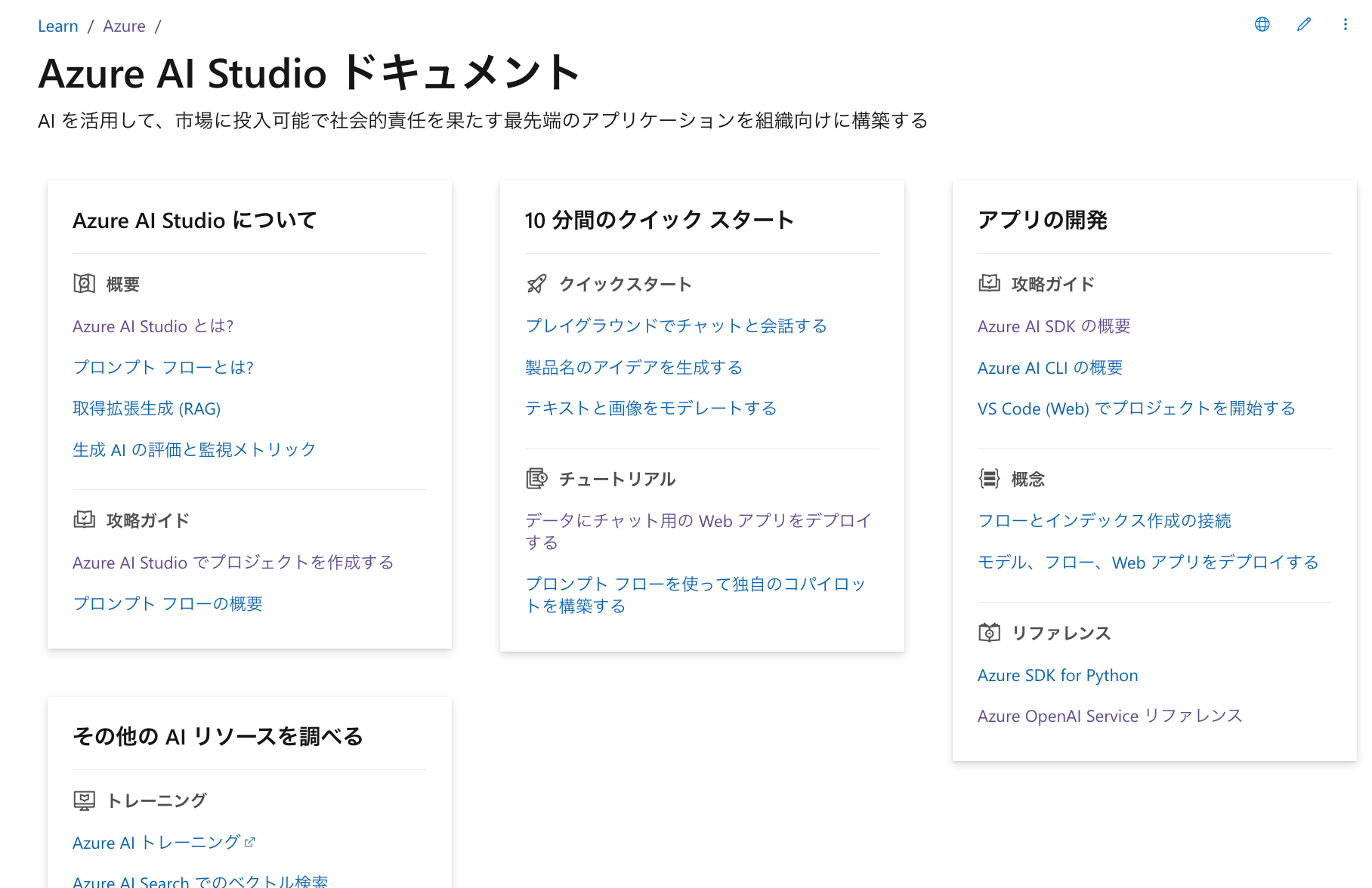This screenshot has height=888, width=1372.
Task: Open モデル、フロー、Web アプリをデプロイする link
Action: coord(1148,563)
